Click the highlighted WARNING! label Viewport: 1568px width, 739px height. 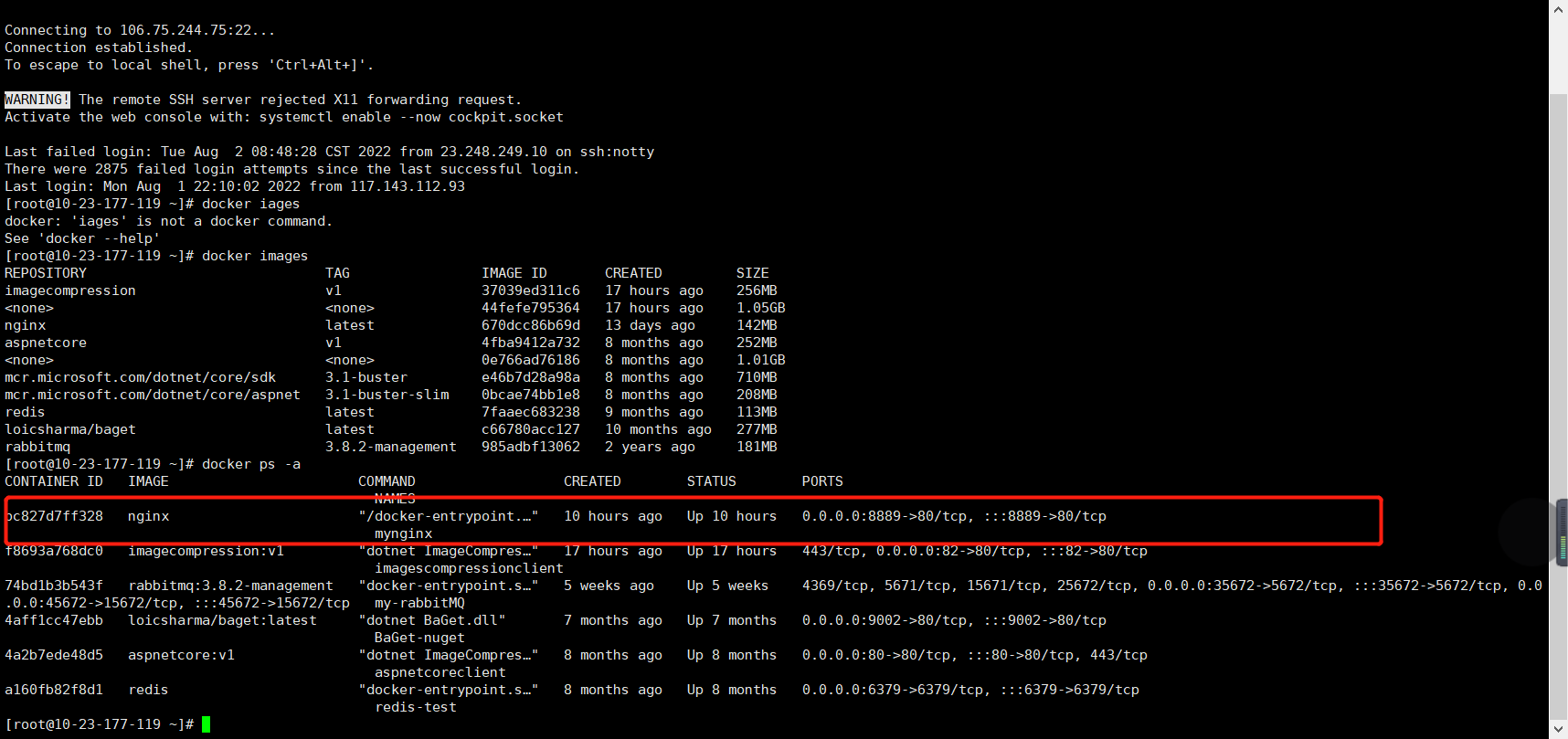click(37, 100)
